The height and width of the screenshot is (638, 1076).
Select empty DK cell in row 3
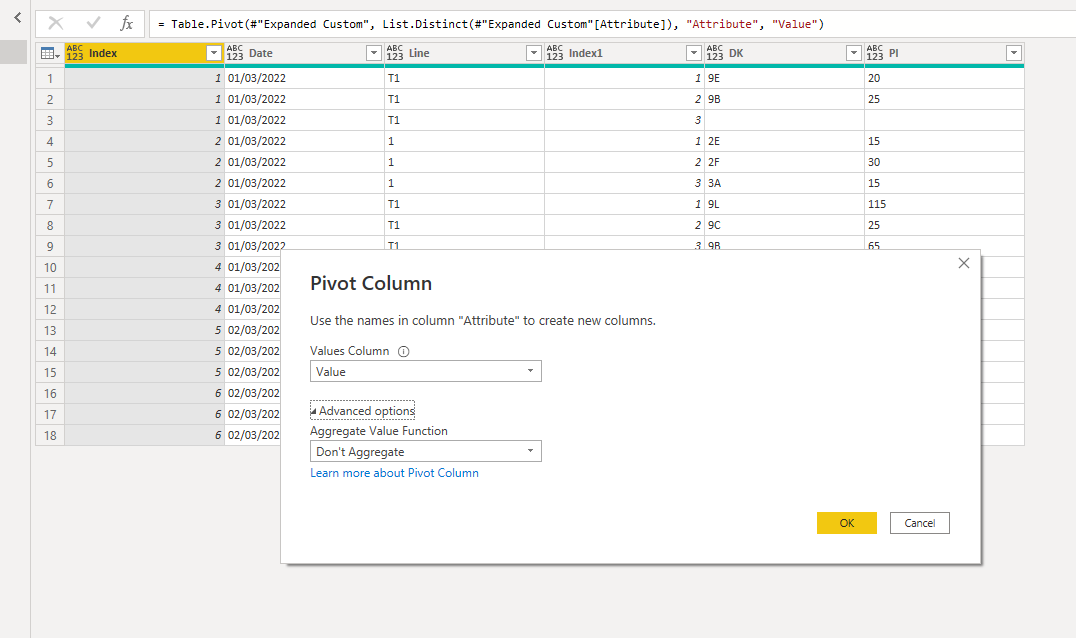point(784,120)
